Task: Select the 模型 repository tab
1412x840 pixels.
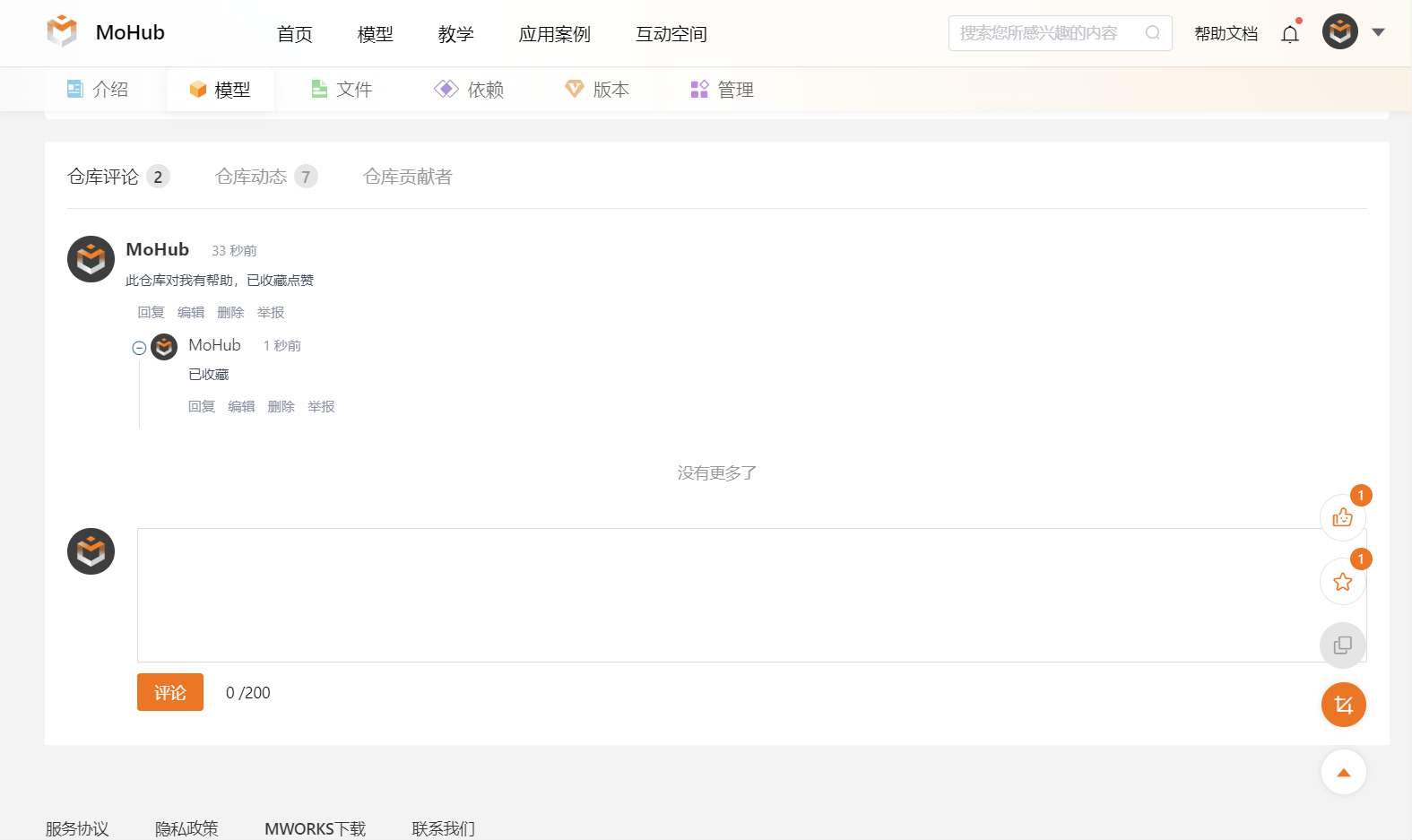Action: [x=221, y=90]
